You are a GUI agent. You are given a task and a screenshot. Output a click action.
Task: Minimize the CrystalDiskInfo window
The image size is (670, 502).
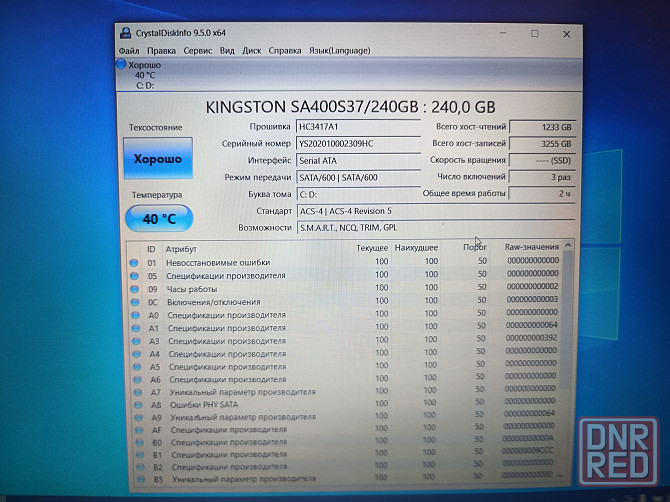click(504, 33)
